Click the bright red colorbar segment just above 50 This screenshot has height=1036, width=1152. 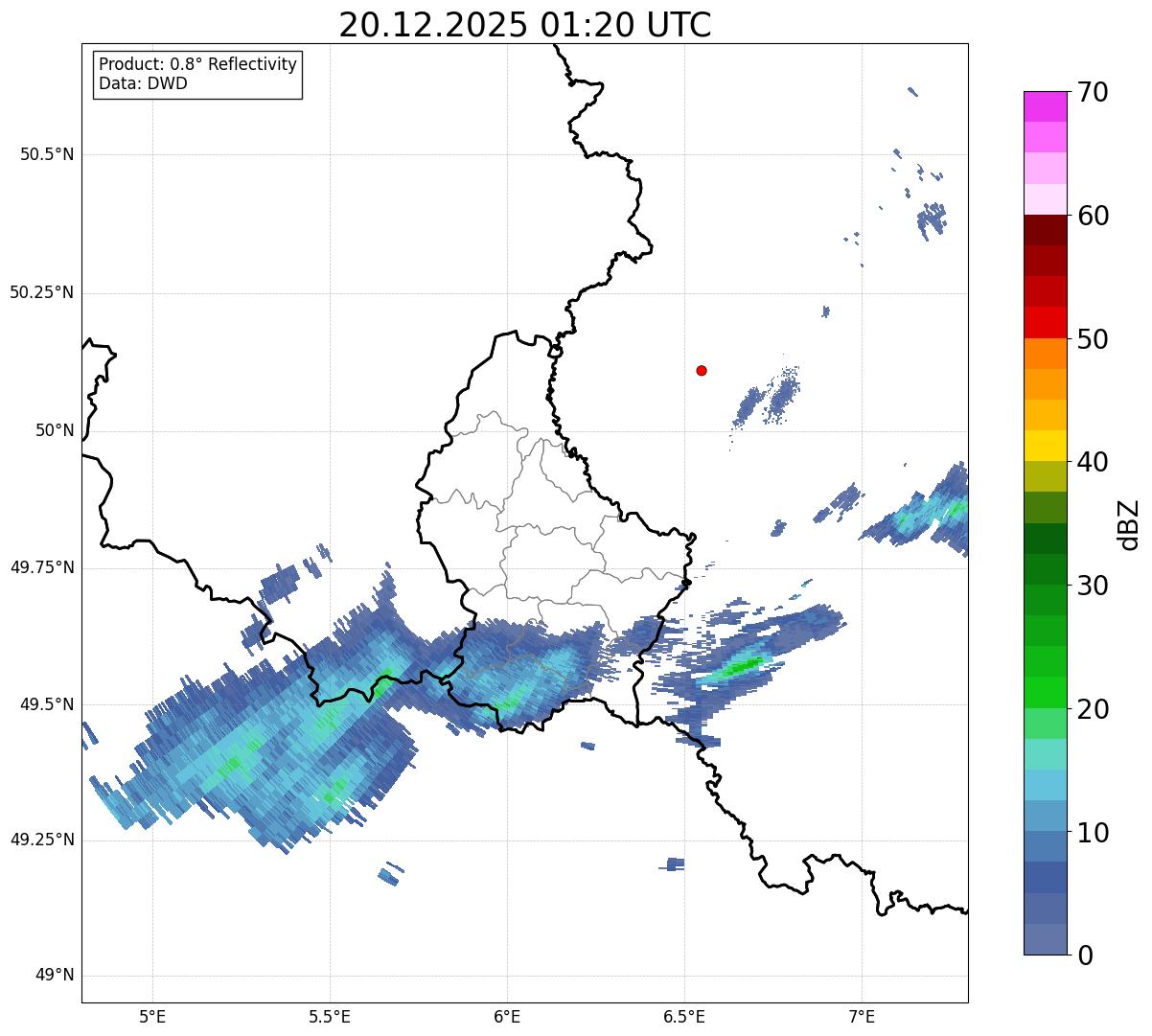1045,322
